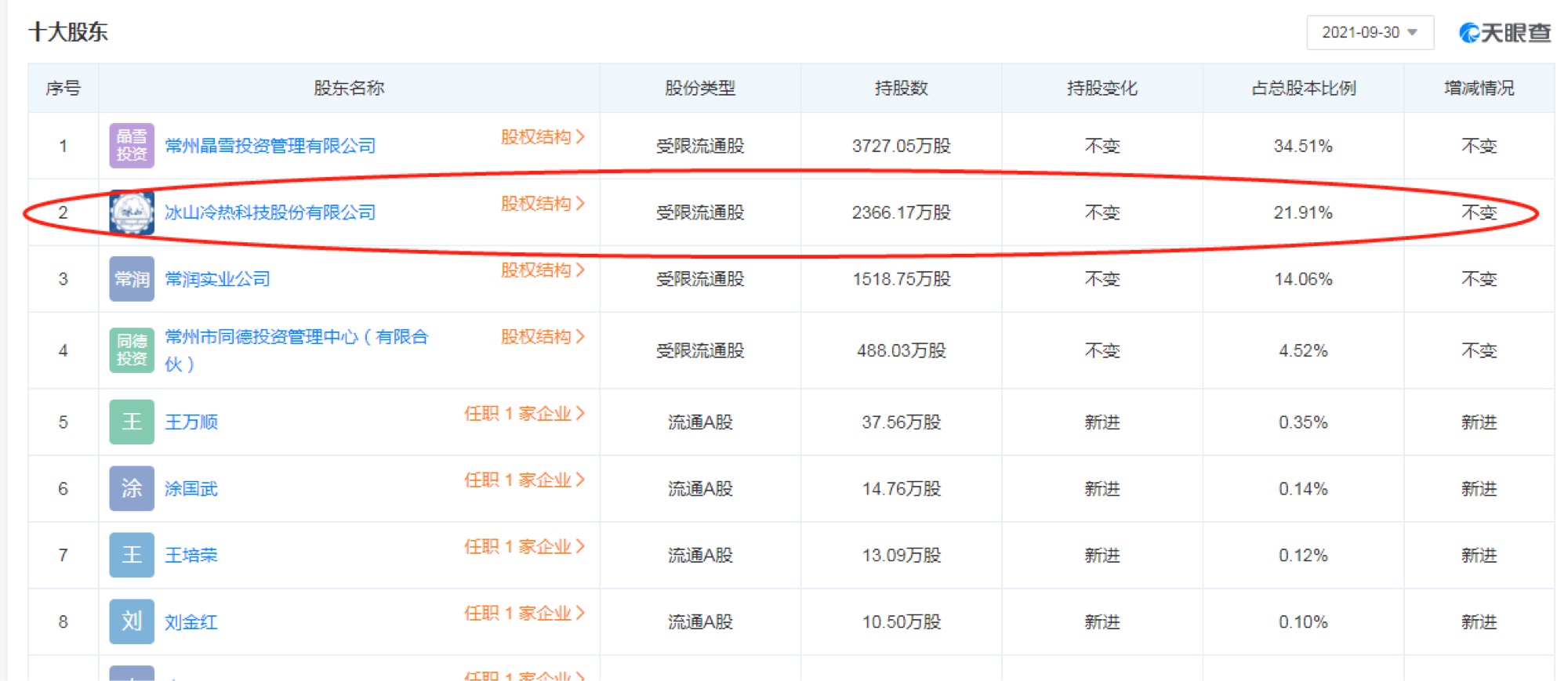Click the 刘 avatar beside 刘金红

click(132, 622)
